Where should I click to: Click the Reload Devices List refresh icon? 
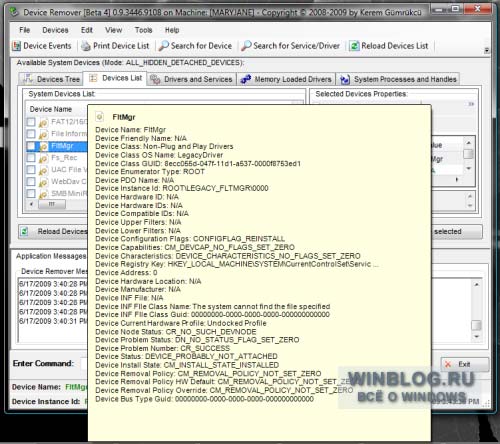[x=354, y=46]
